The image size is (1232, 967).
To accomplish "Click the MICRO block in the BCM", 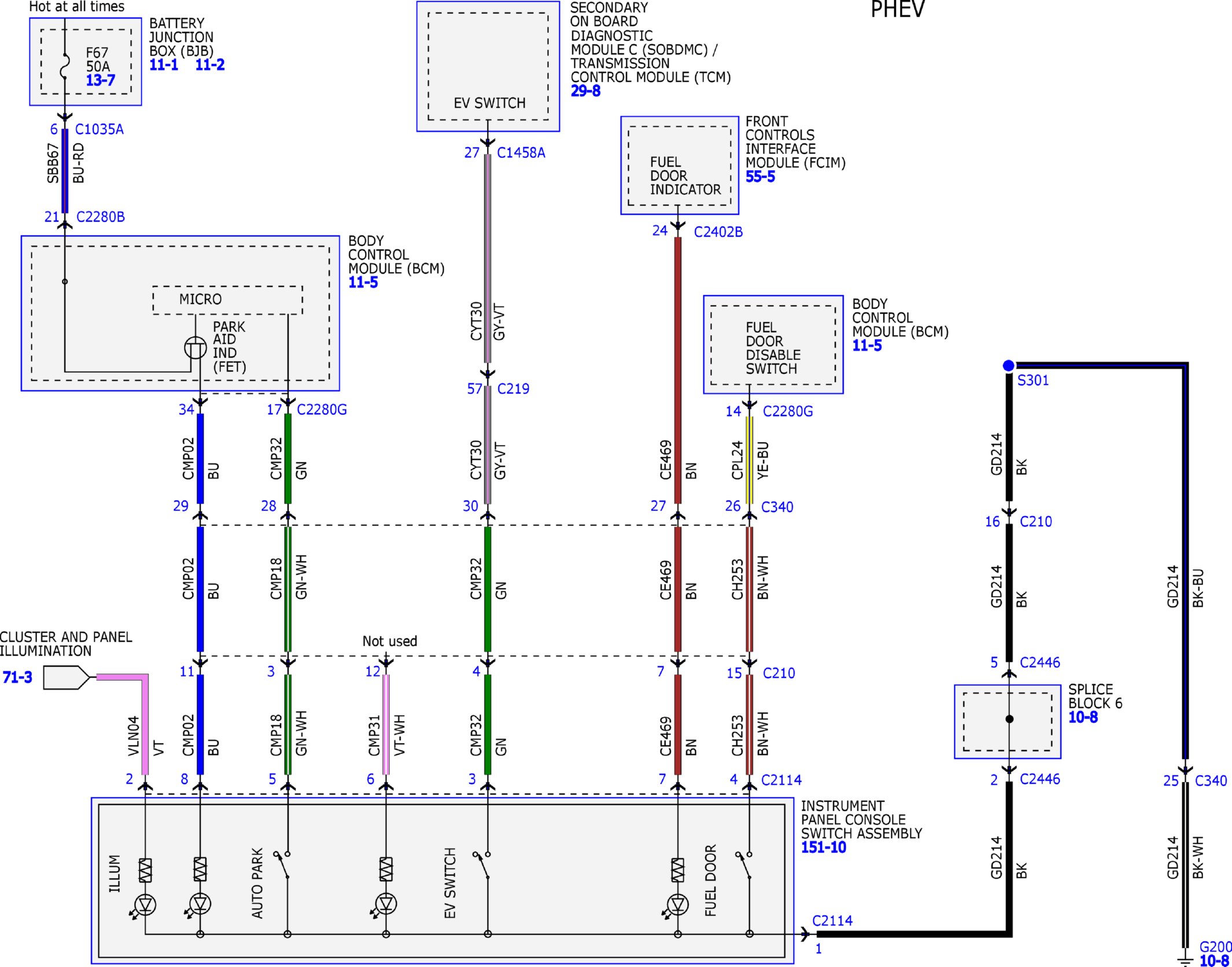I will pyautogui.click(x=227, y=300).
